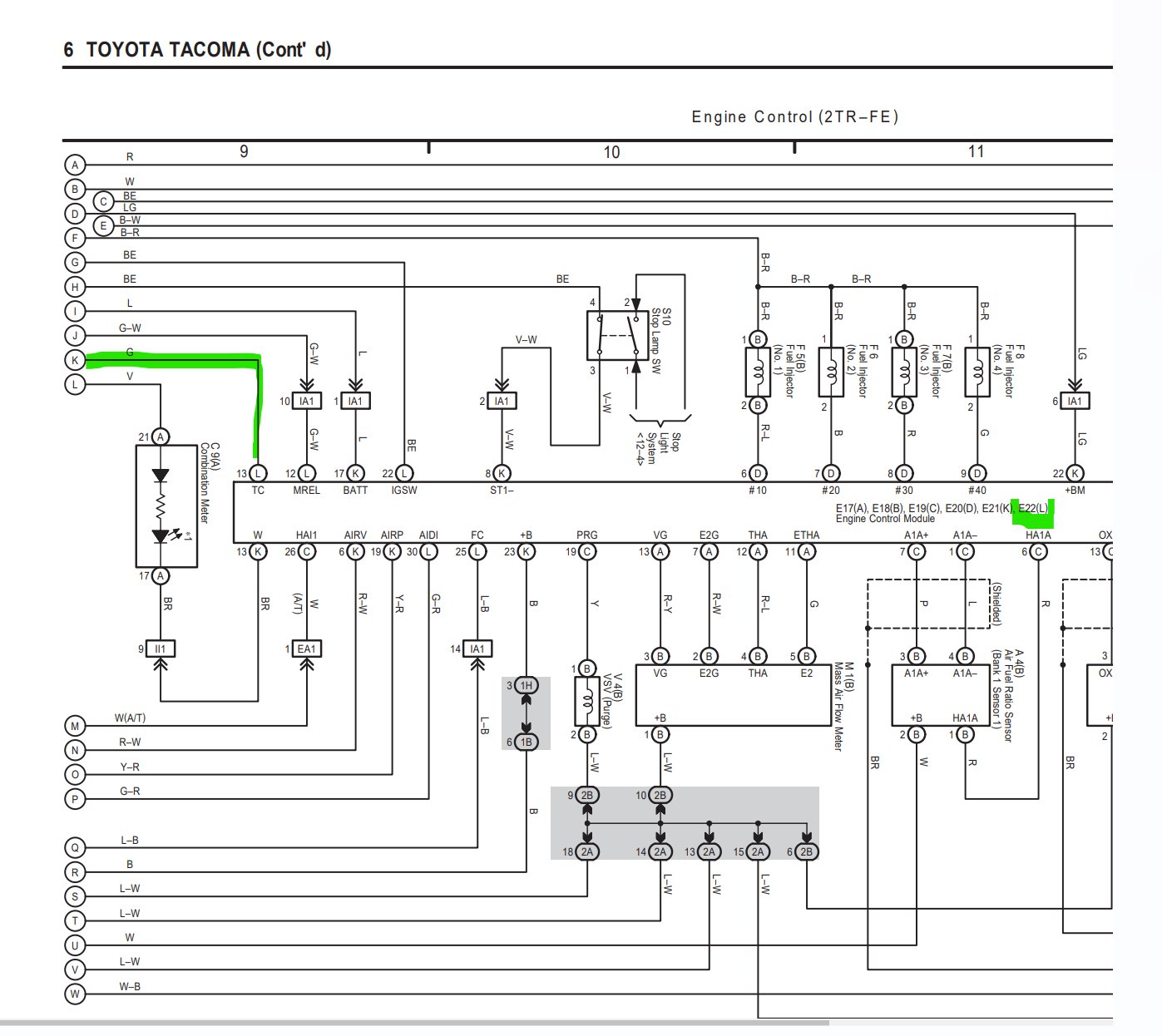Click wire reference circle P on the G–R wire
Image resolution: width=1162 pixels, height=1036 pixels.
pos(75,799)
